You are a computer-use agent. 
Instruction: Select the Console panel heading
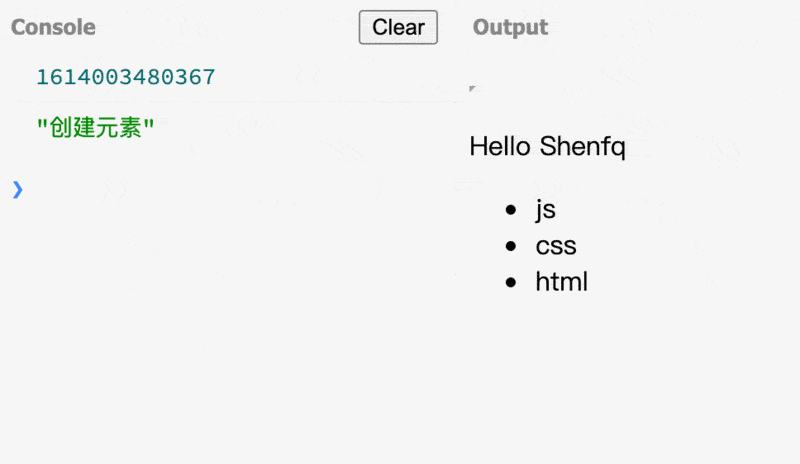tap(53, 27)
